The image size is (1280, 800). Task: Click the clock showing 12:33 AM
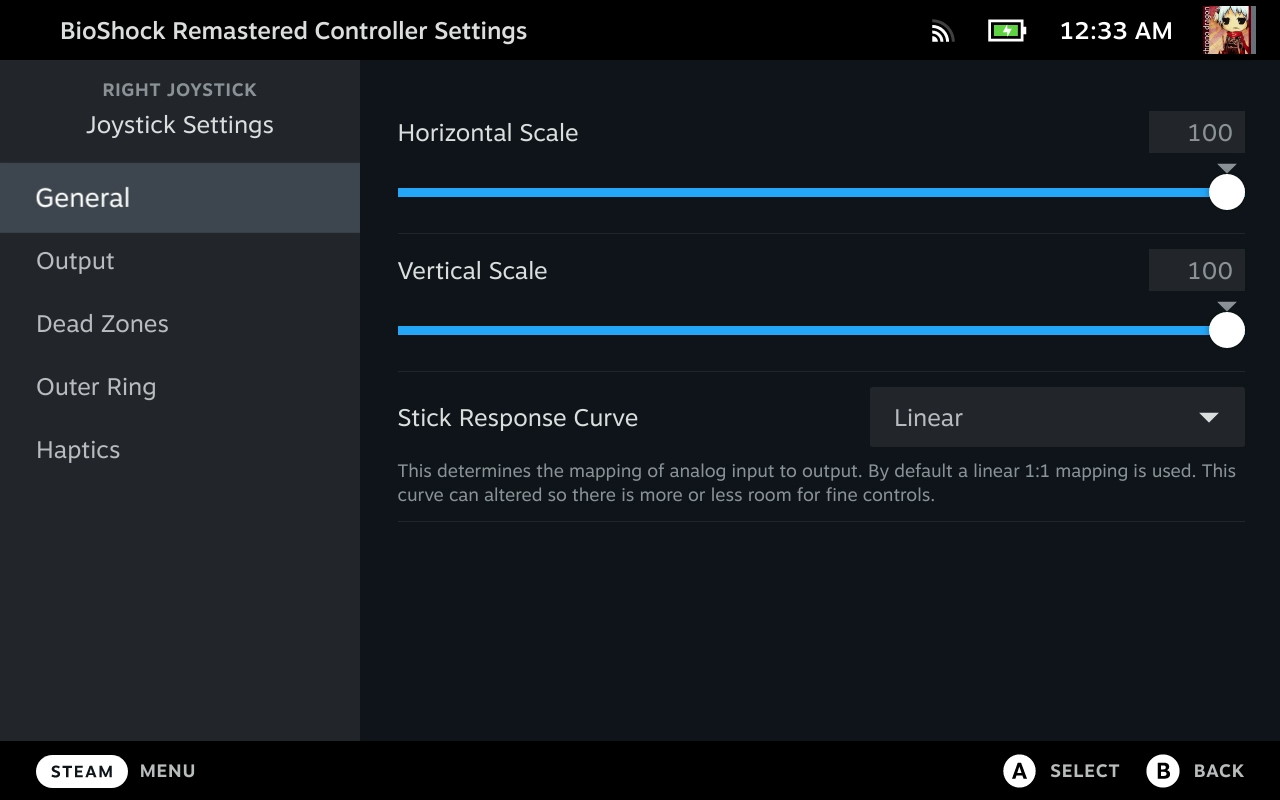point(1115,31)
